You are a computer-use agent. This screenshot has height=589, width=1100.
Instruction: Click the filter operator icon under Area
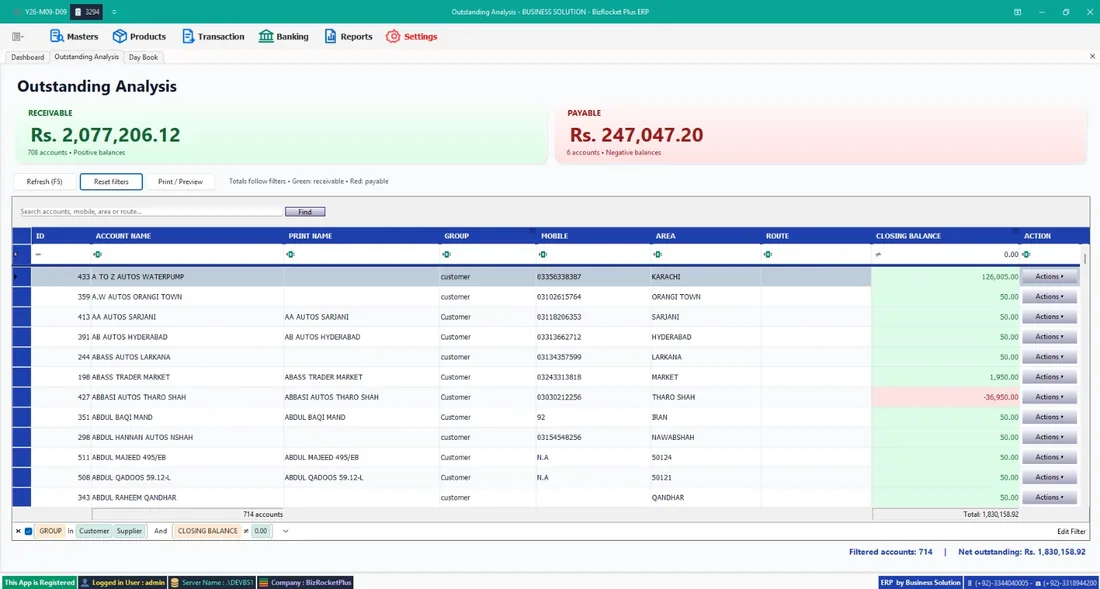[x=657, y=255]
